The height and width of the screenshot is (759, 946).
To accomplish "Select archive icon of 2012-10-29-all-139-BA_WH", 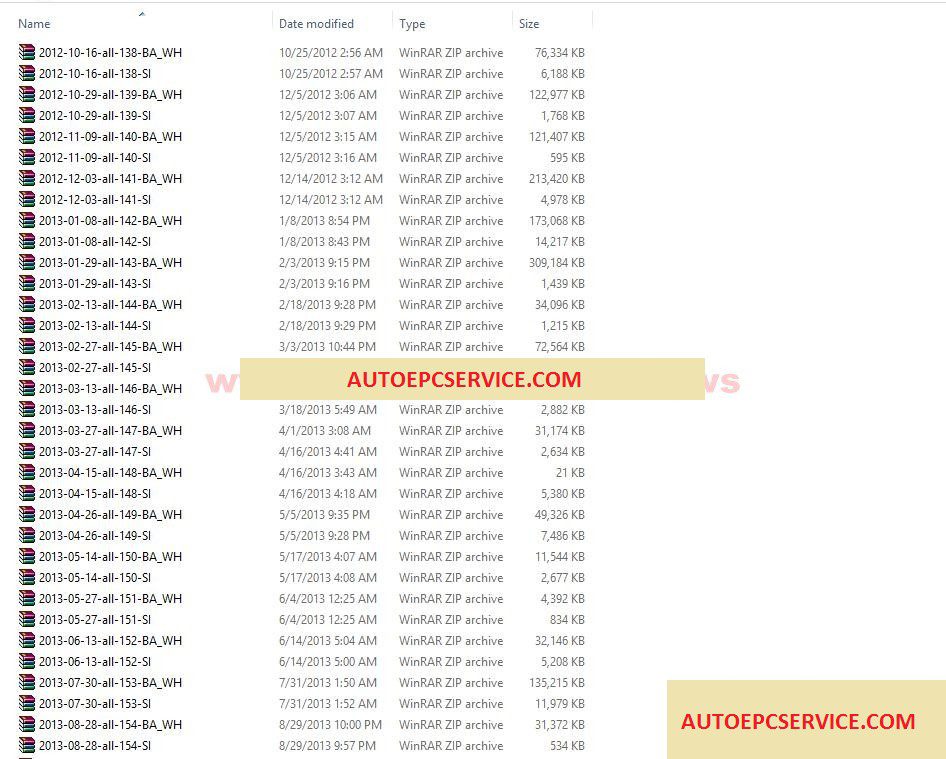I will coord(27,94).
